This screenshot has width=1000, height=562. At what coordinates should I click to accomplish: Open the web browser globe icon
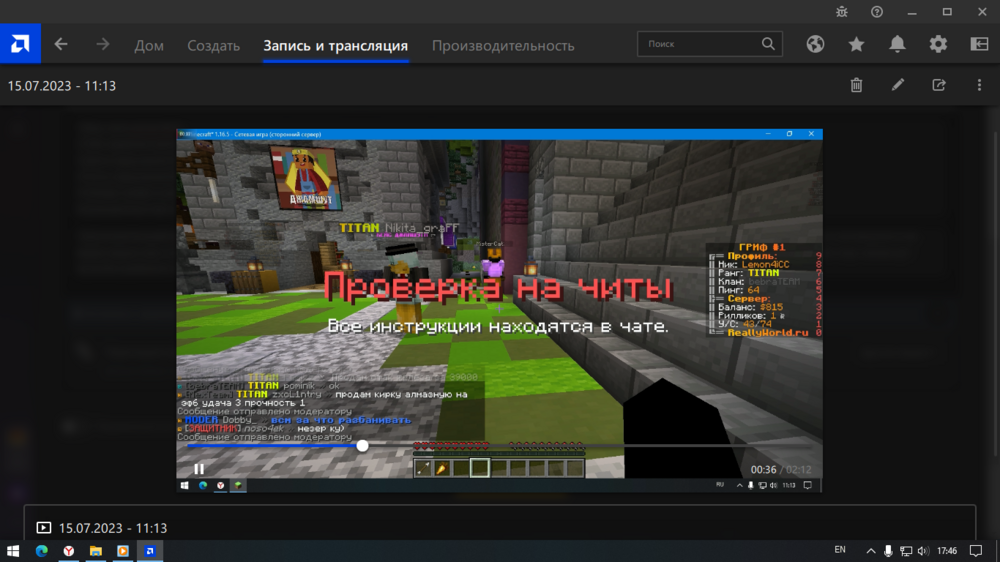pyautogui.click(x=815, y=44)
